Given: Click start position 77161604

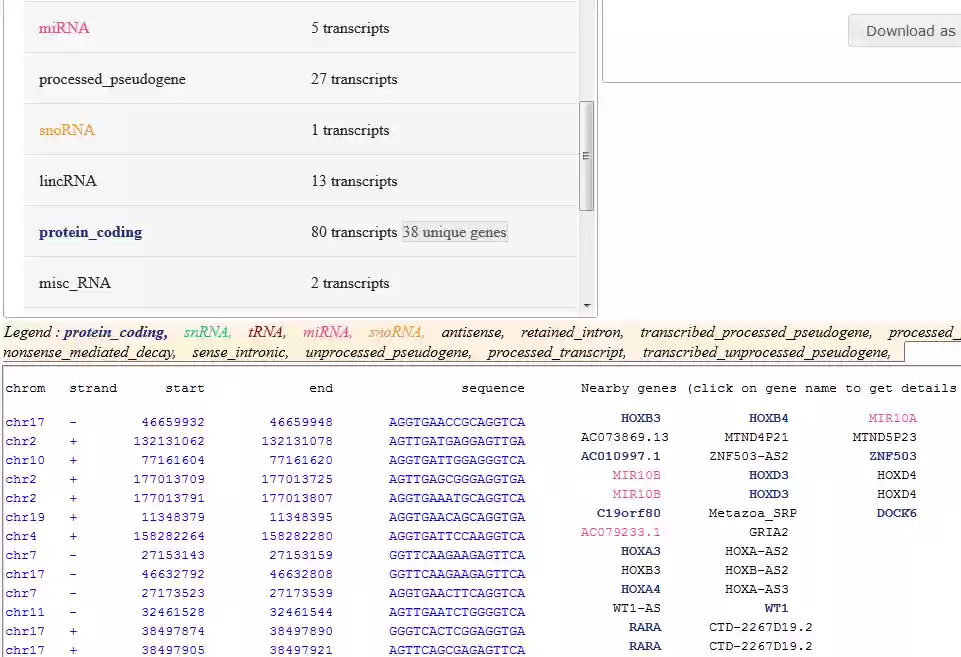Looking at the screenshot, I should point(173,460).
